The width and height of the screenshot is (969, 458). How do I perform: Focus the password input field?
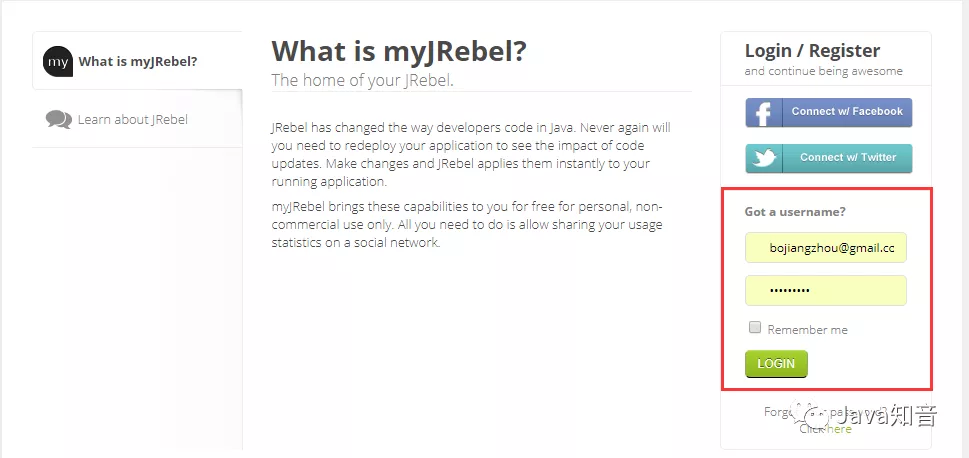pos(826,290)
